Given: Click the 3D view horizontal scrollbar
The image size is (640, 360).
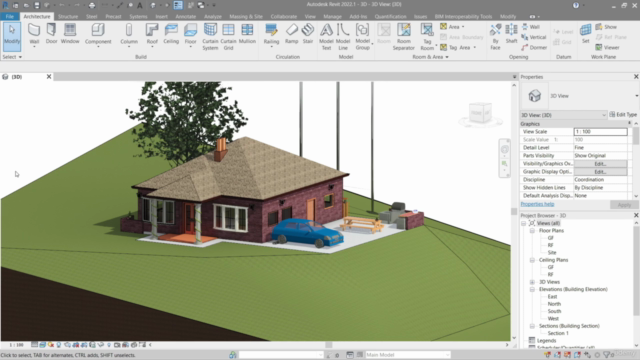Looking at the screenshot, I should click(329, 345).
